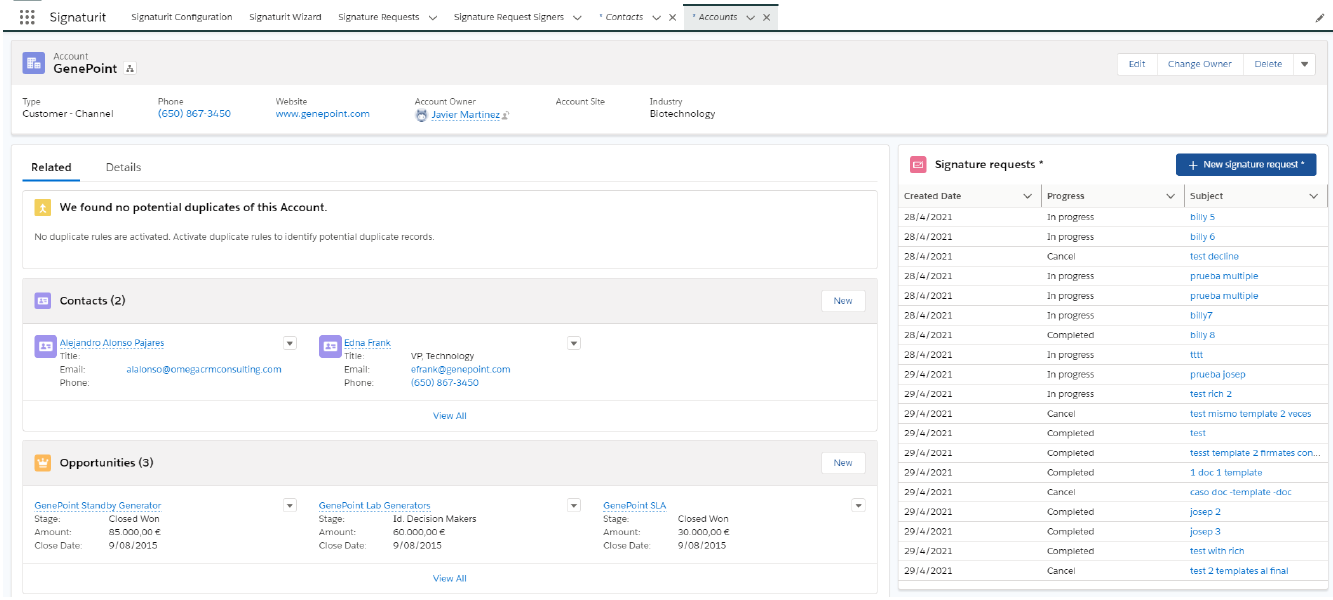Screen dimensions: 1333x600
Task: Click New in Opportunities section
Action: pos(843,463)
